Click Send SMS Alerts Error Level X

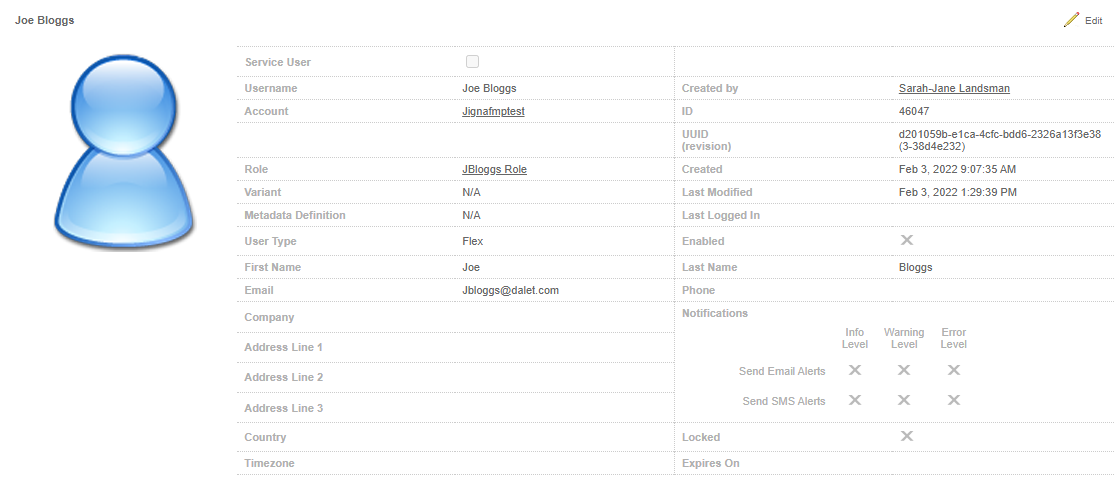pos(954,400)
